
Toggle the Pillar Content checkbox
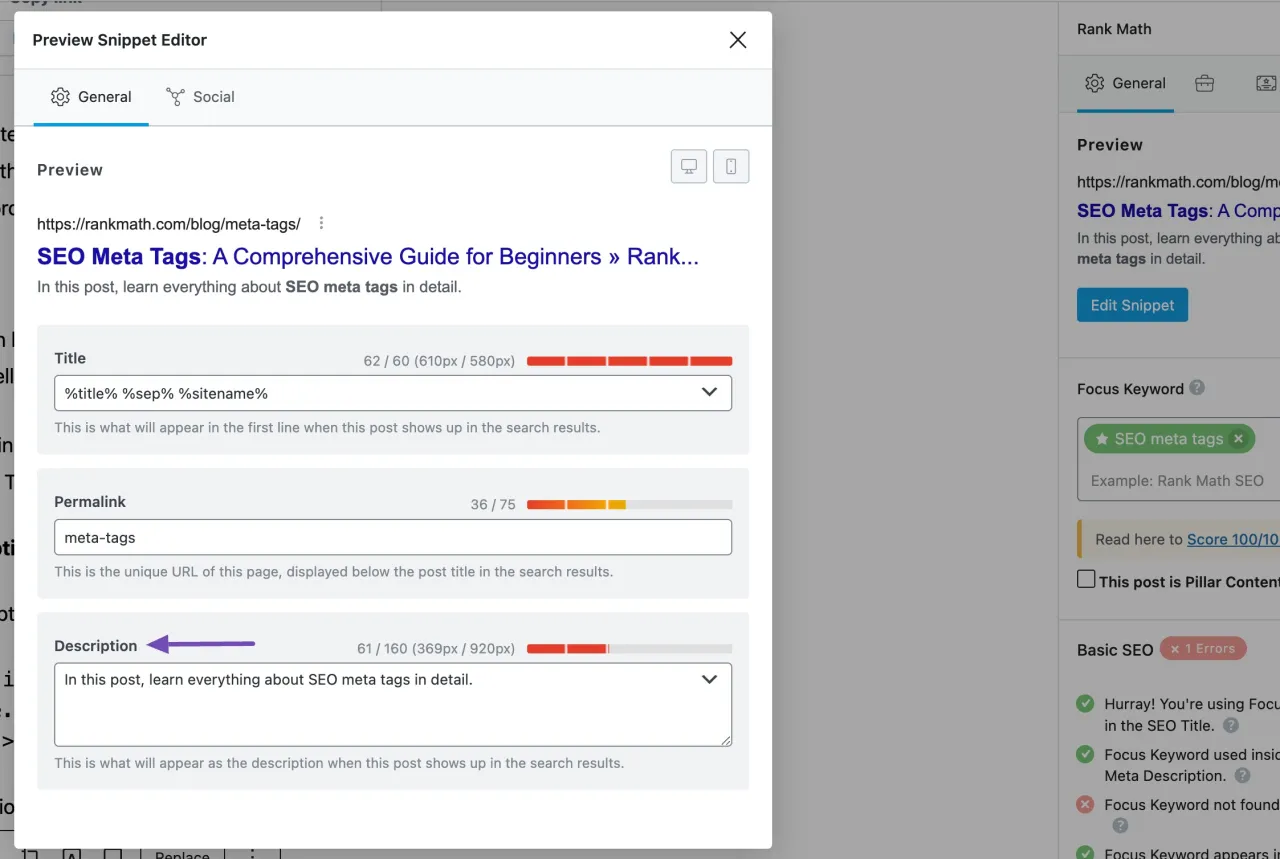(1086, 580)
